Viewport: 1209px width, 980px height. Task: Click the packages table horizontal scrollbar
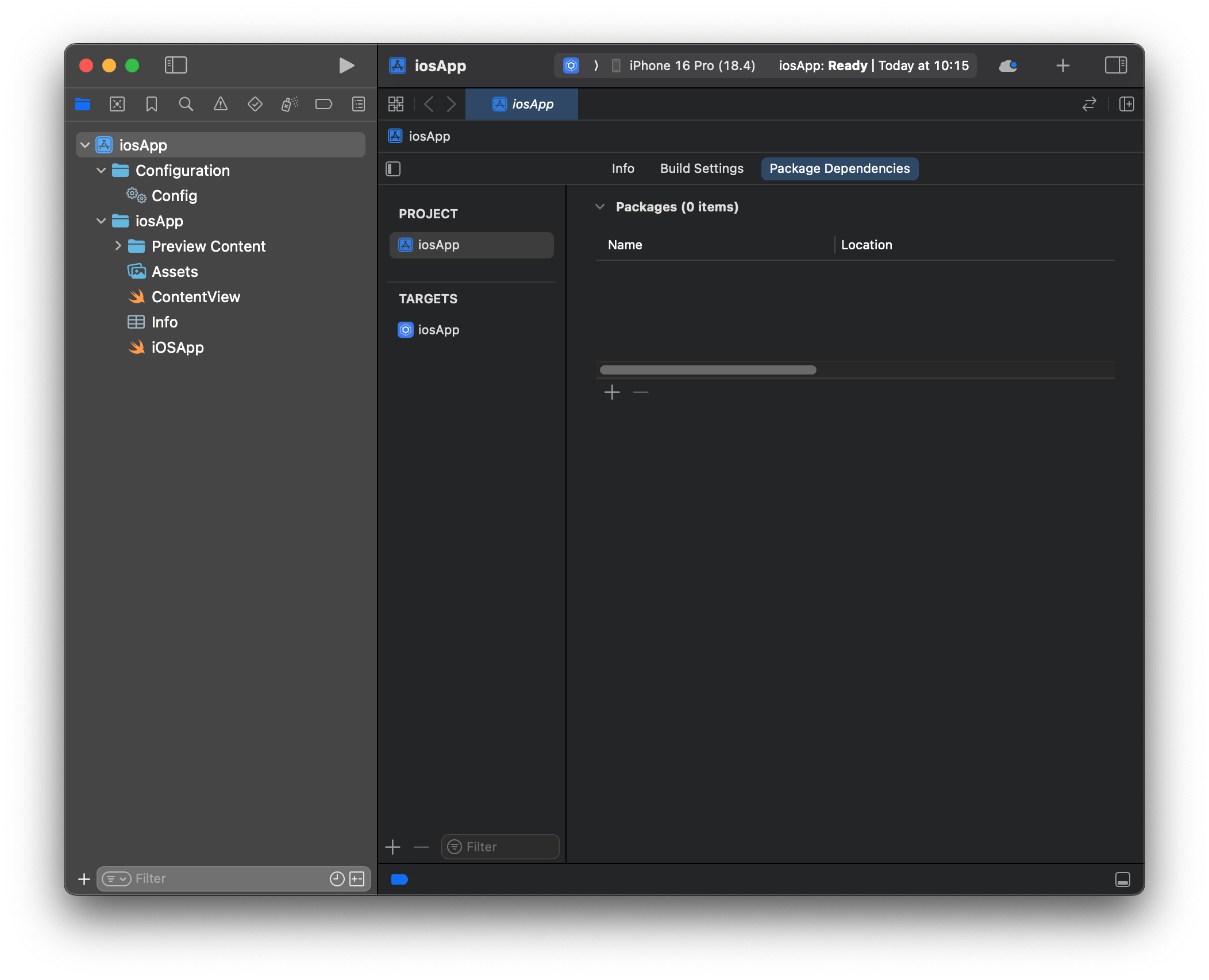coord(708,370)
